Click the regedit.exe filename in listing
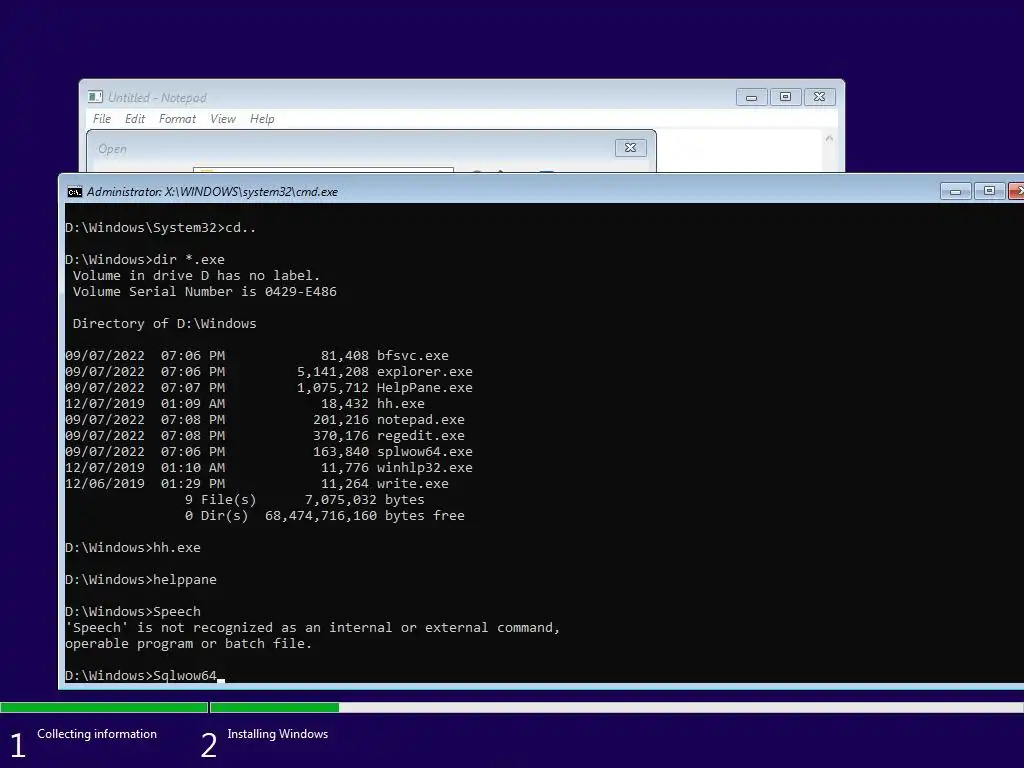1024x768 pixels. pyautogui.click(x=421, y=436)
